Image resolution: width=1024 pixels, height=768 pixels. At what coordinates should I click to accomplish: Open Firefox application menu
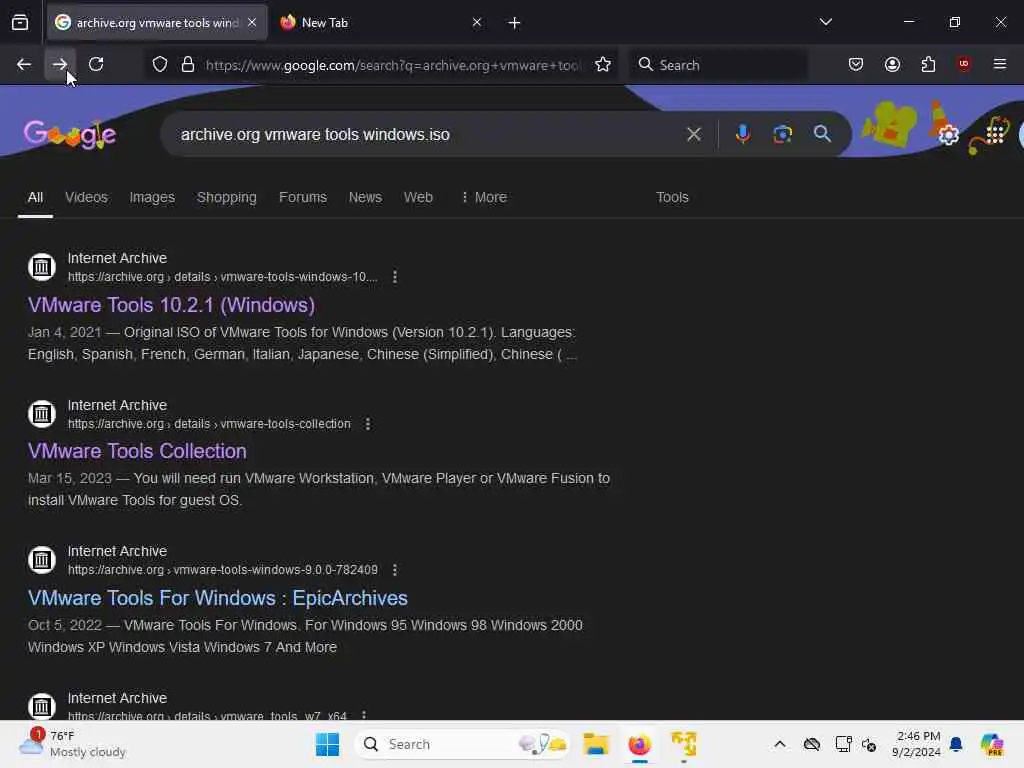999,64
